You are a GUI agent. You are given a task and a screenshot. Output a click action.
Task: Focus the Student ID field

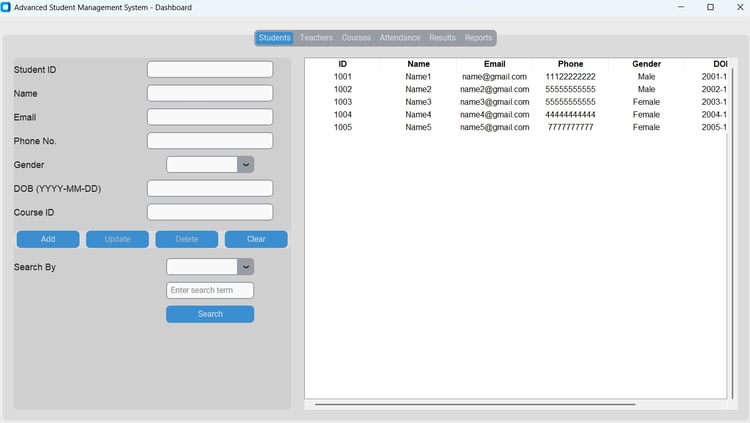pos(210,69)
